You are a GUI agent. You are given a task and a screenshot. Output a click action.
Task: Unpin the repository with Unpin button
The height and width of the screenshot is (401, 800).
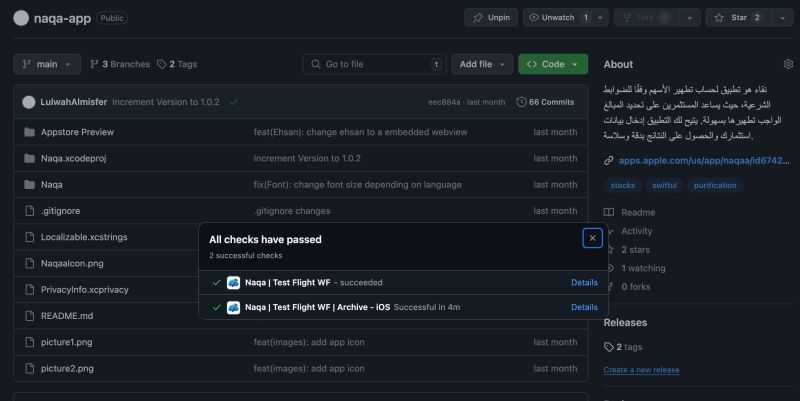coord(491,18)
